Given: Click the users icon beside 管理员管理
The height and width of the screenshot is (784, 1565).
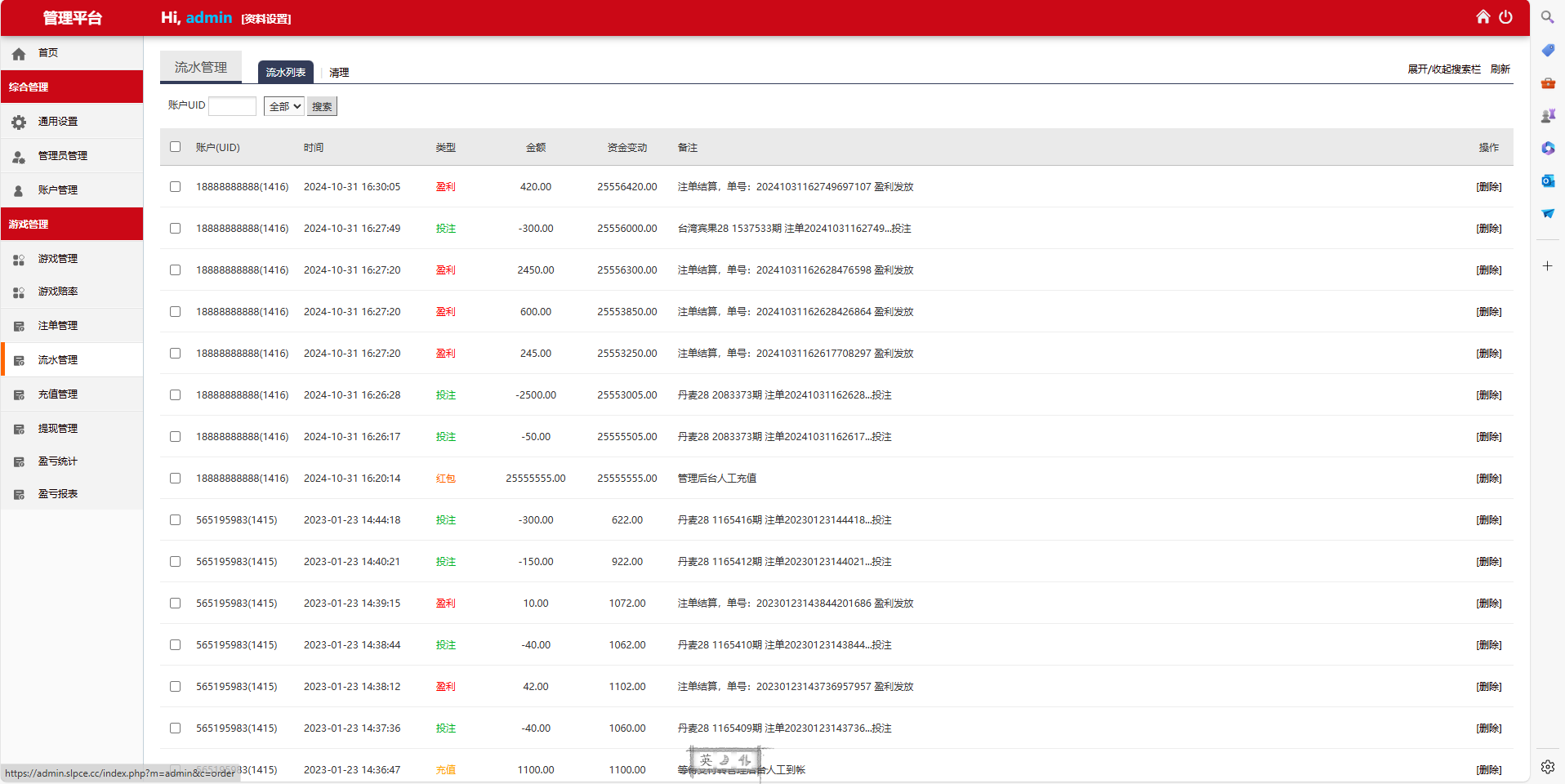Looking at the screenshot, I should click(19, 156).
